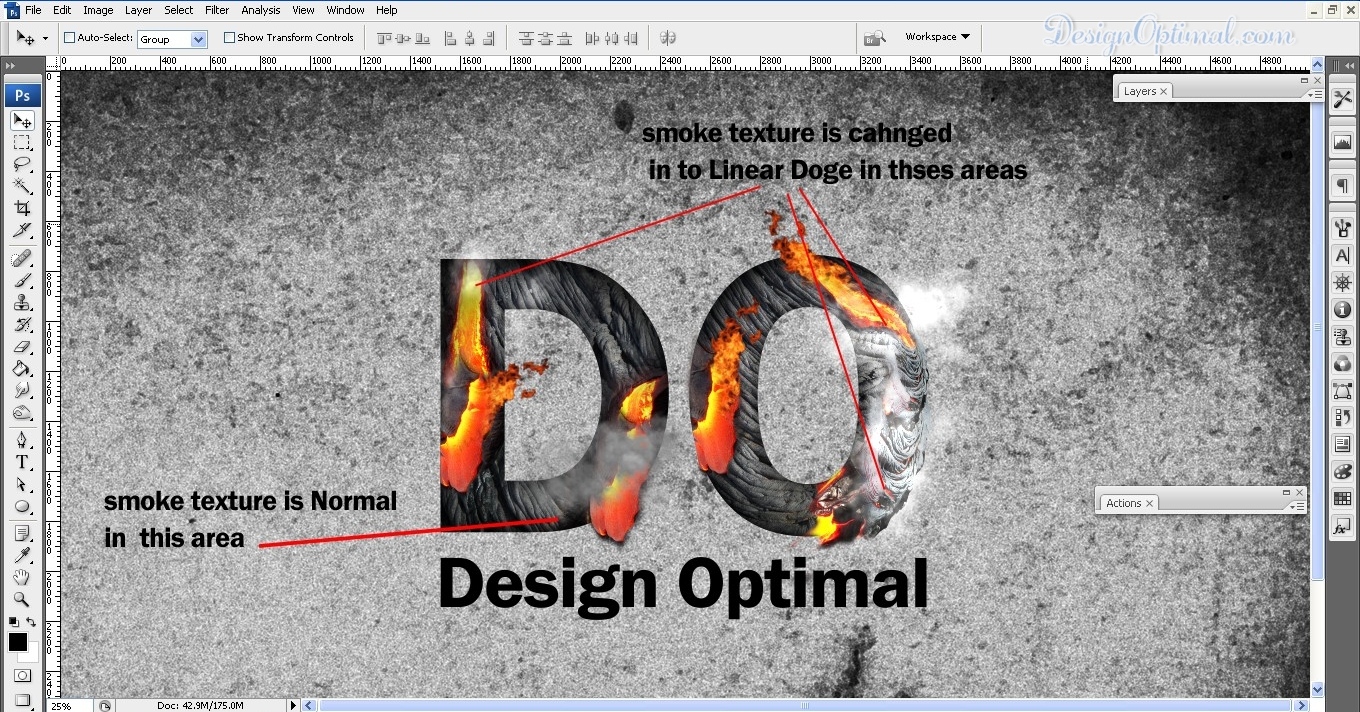This screenshot has height=712, width=1360.
Task: Open the Analysis menu
Action: [261, 10]
